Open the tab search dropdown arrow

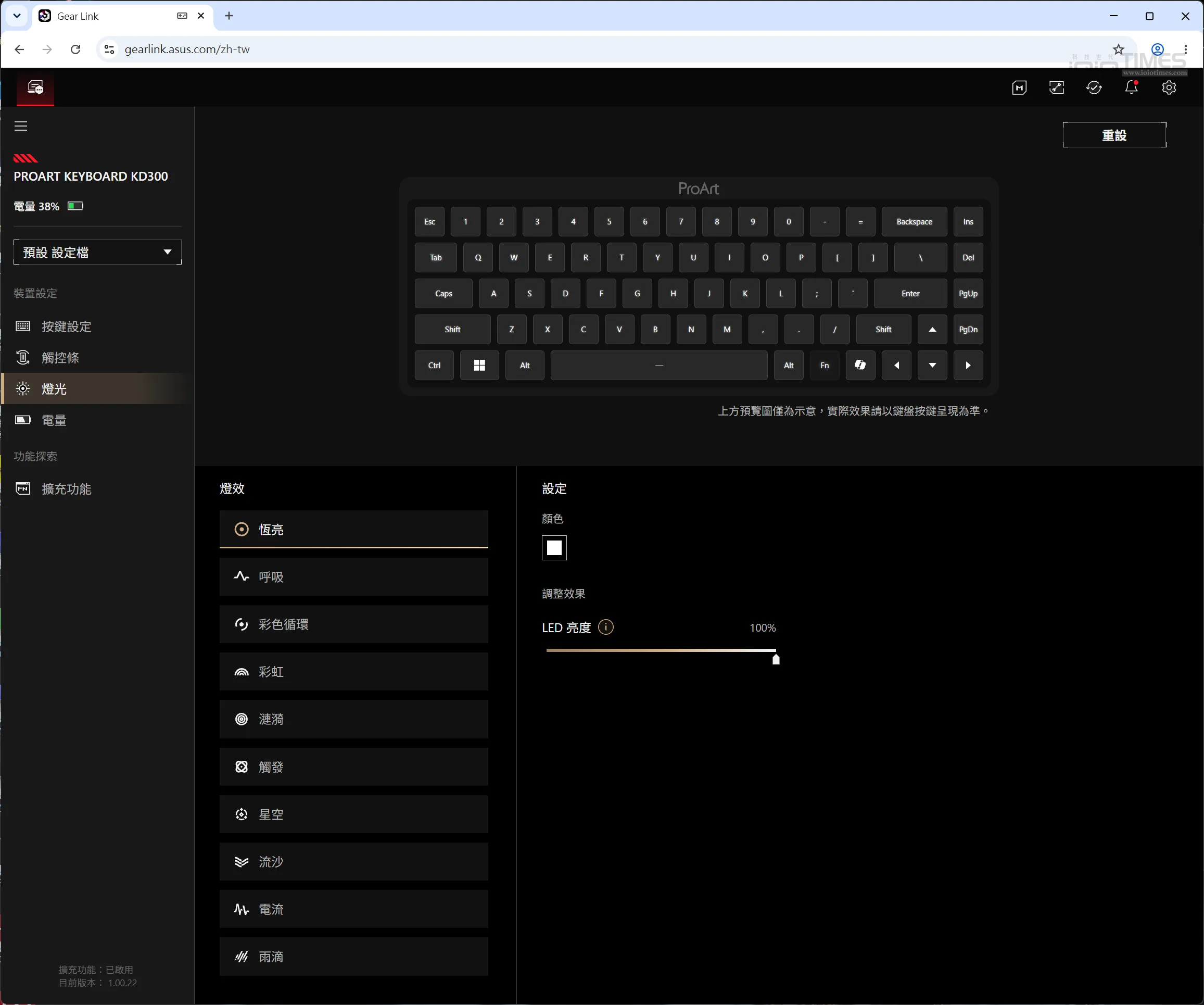click(x=17, y=16)
